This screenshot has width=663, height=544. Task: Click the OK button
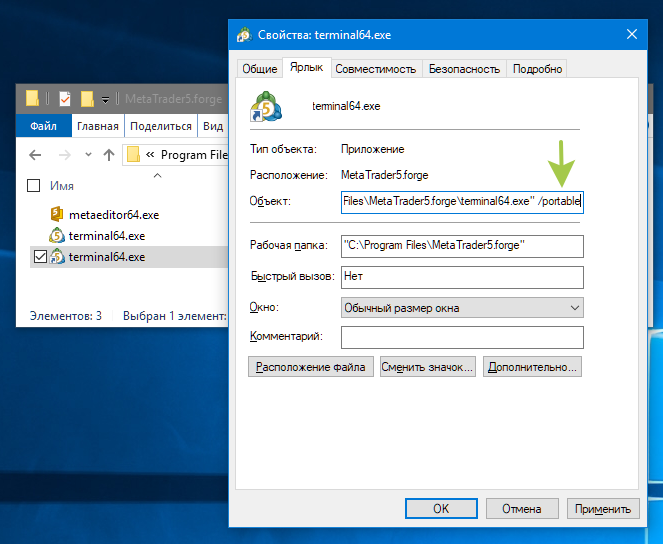pyautogui.click(x=441, y=508)
